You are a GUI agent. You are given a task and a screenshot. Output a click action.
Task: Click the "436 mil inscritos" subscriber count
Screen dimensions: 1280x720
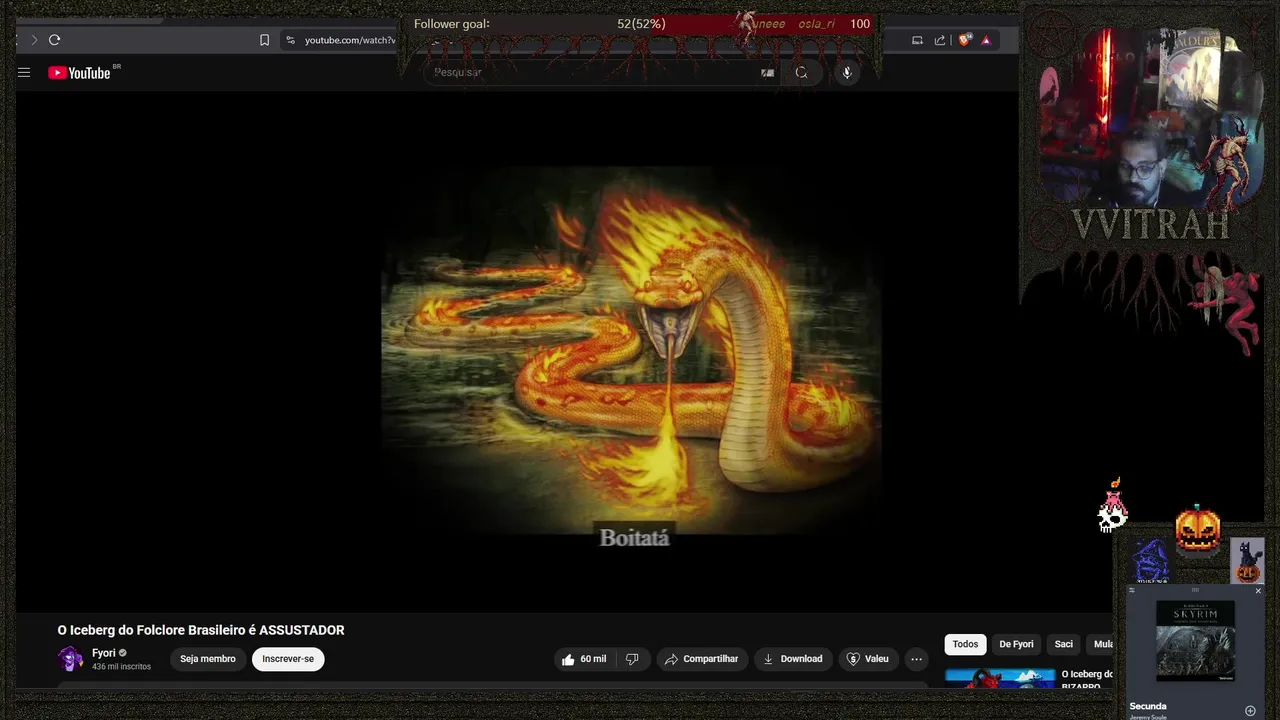[121, 666]
